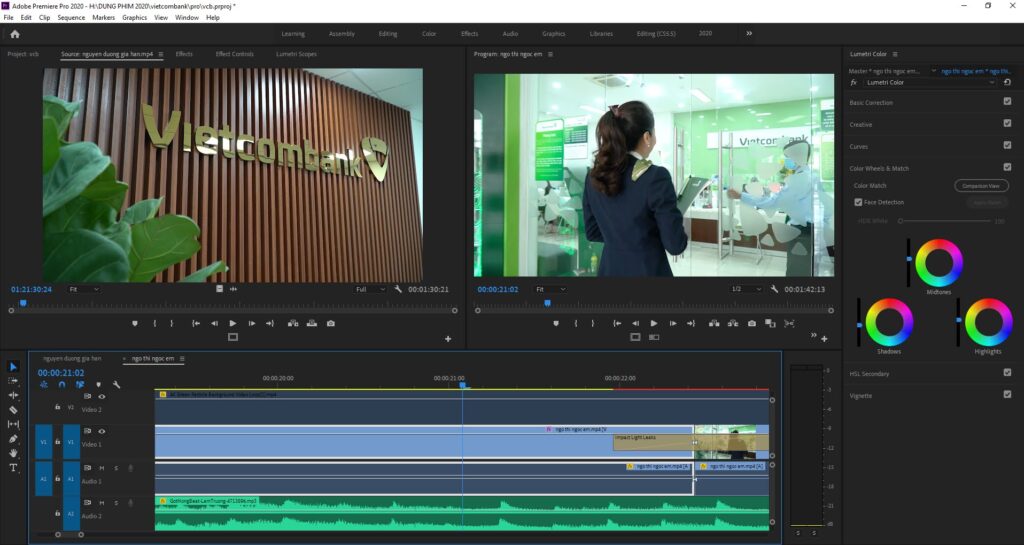
Task: Disable the Creative section checkbox
Action: [1007, 123]
